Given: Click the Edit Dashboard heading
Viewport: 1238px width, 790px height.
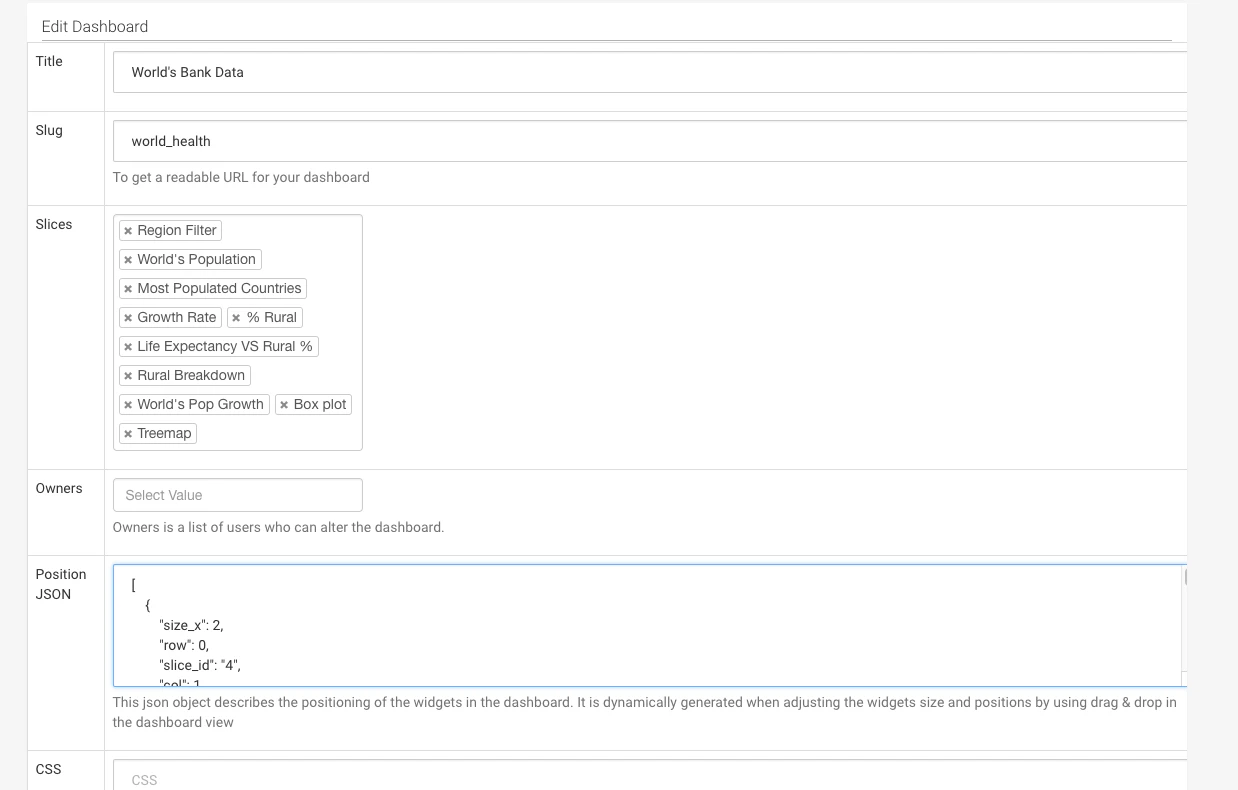Looking at the screenshot, I should pyautogui.click(x=95, y=27).
